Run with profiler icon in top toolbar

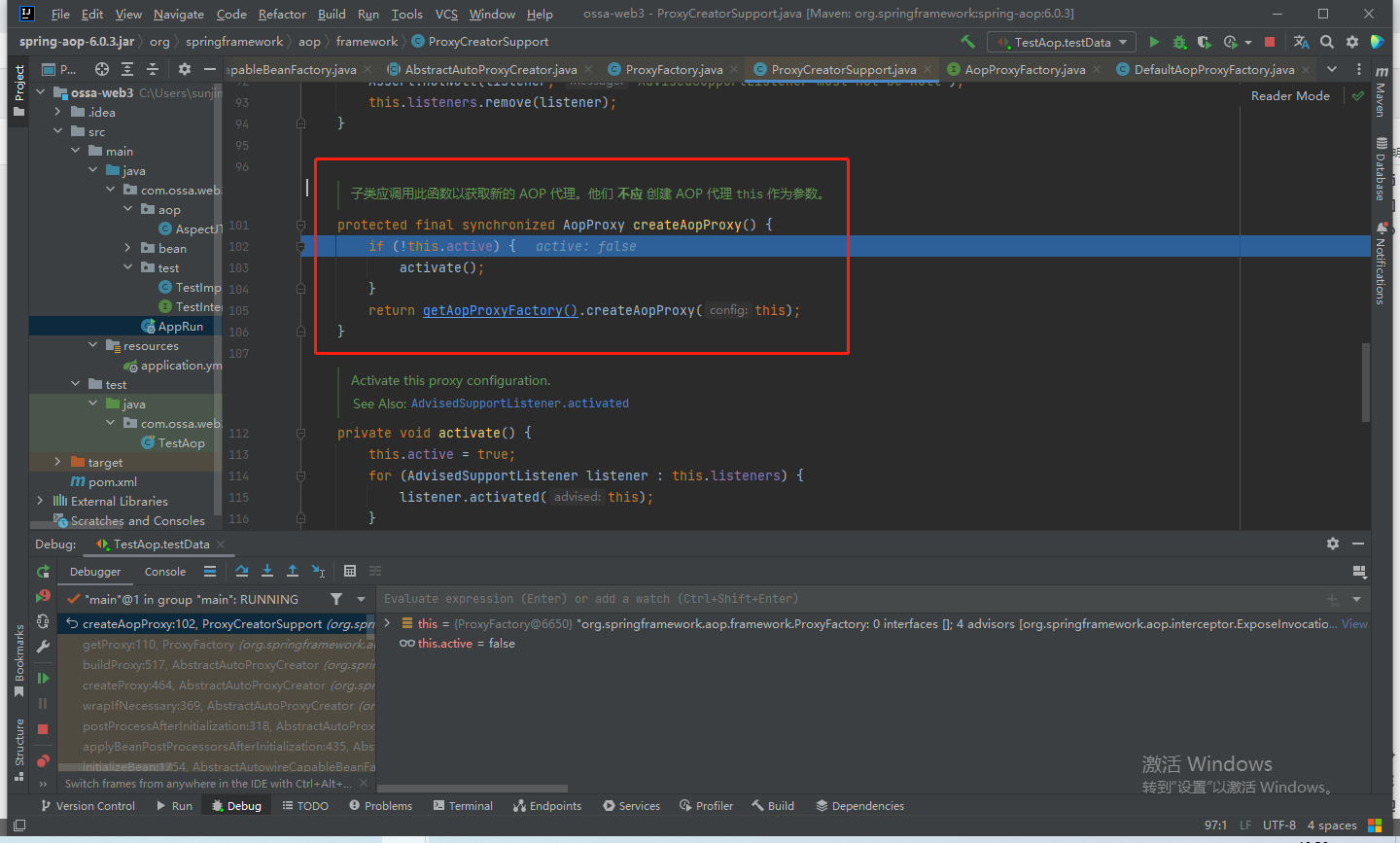(1231, 42)
